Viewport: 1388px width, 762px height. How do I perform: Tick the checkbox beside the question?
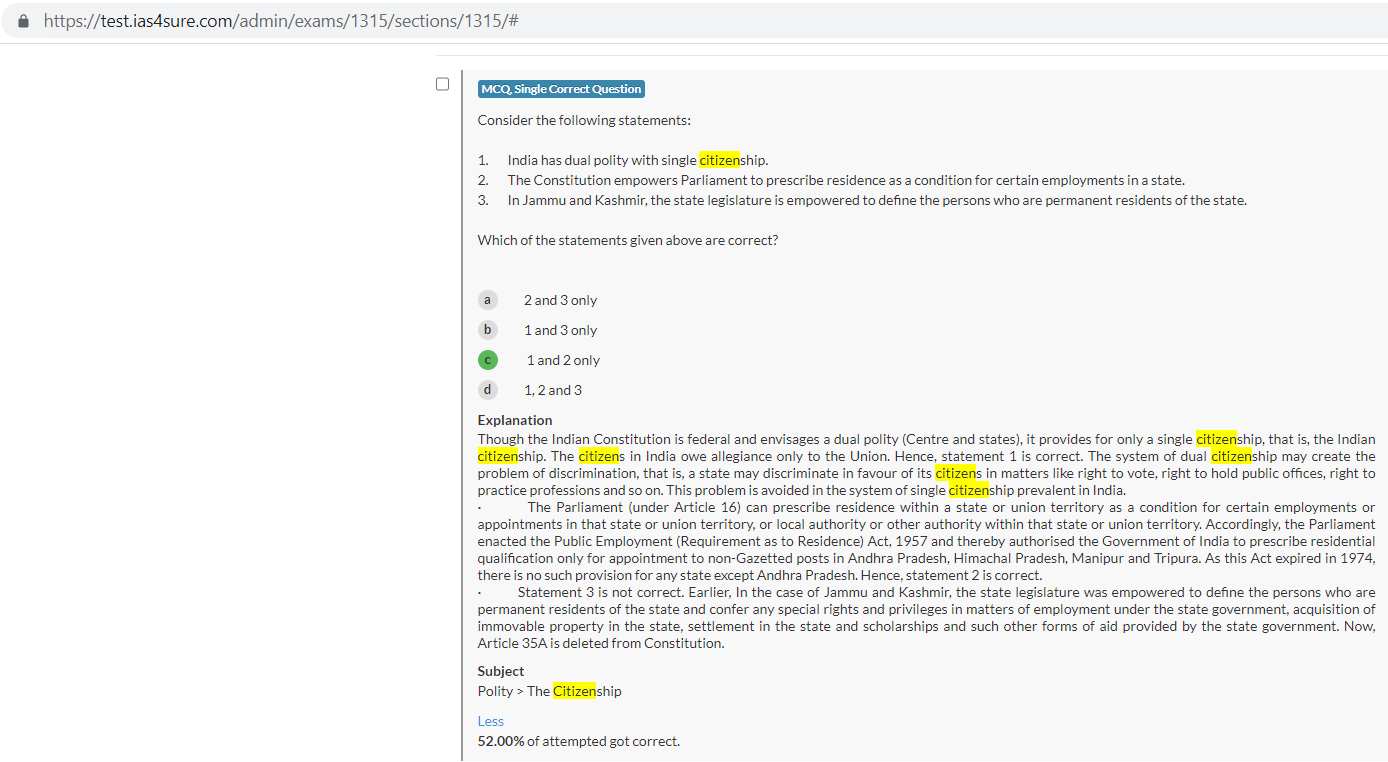coord(442,84)
